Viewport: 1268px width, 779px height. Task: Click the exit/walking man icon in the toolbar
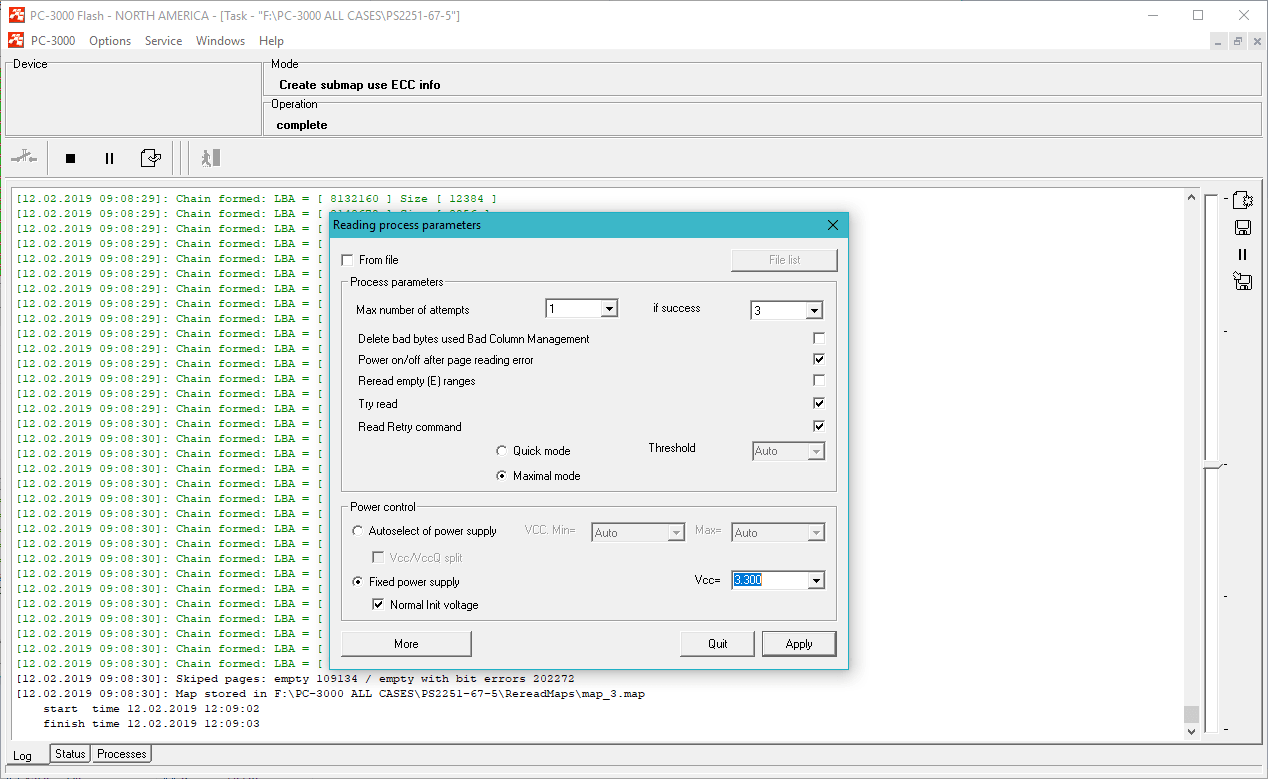coord(210,158)
